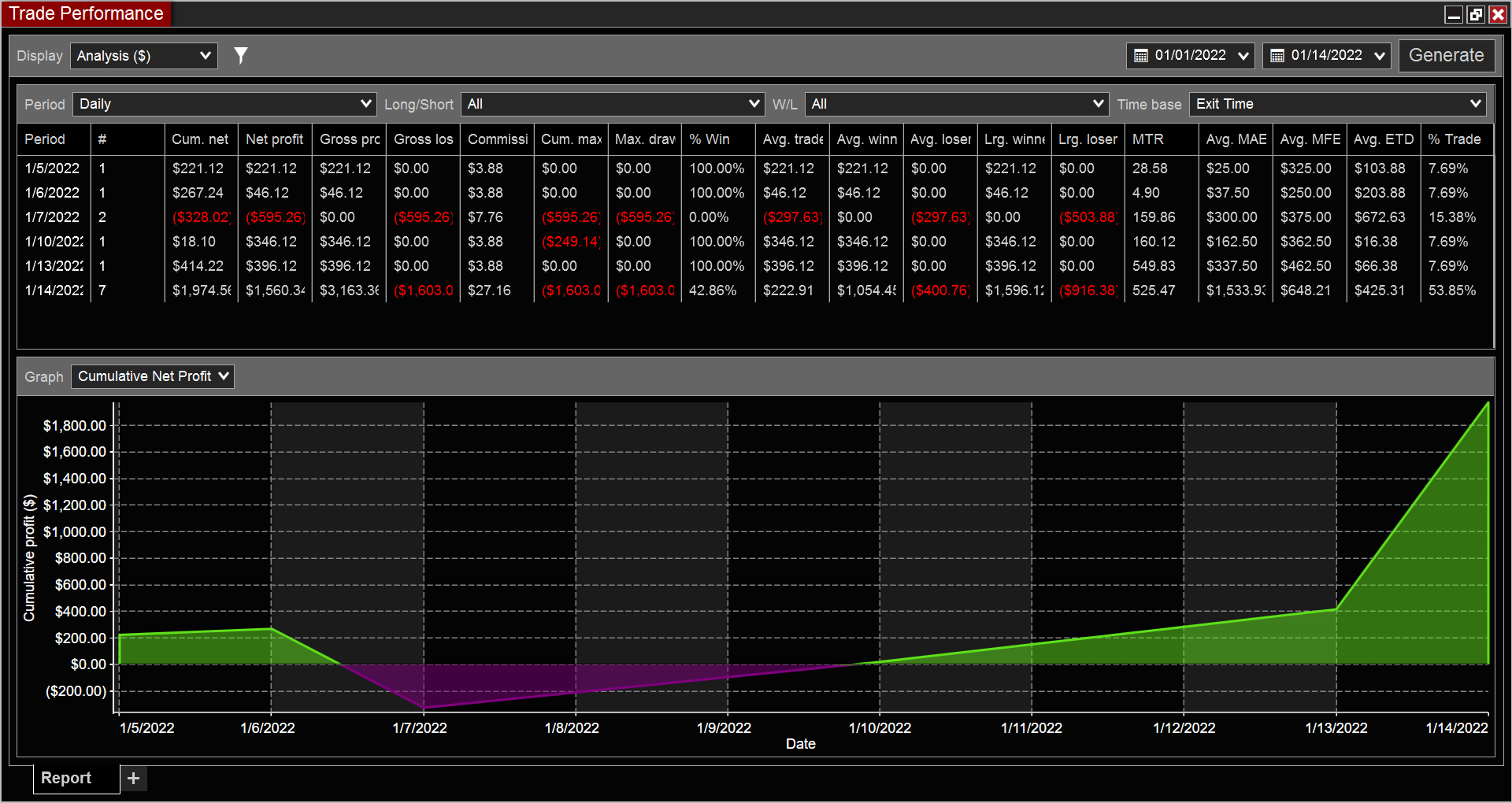Click the Generate button
Image resolution: width=1512 pixels, height=803 pixels.
coord(1447,56)
